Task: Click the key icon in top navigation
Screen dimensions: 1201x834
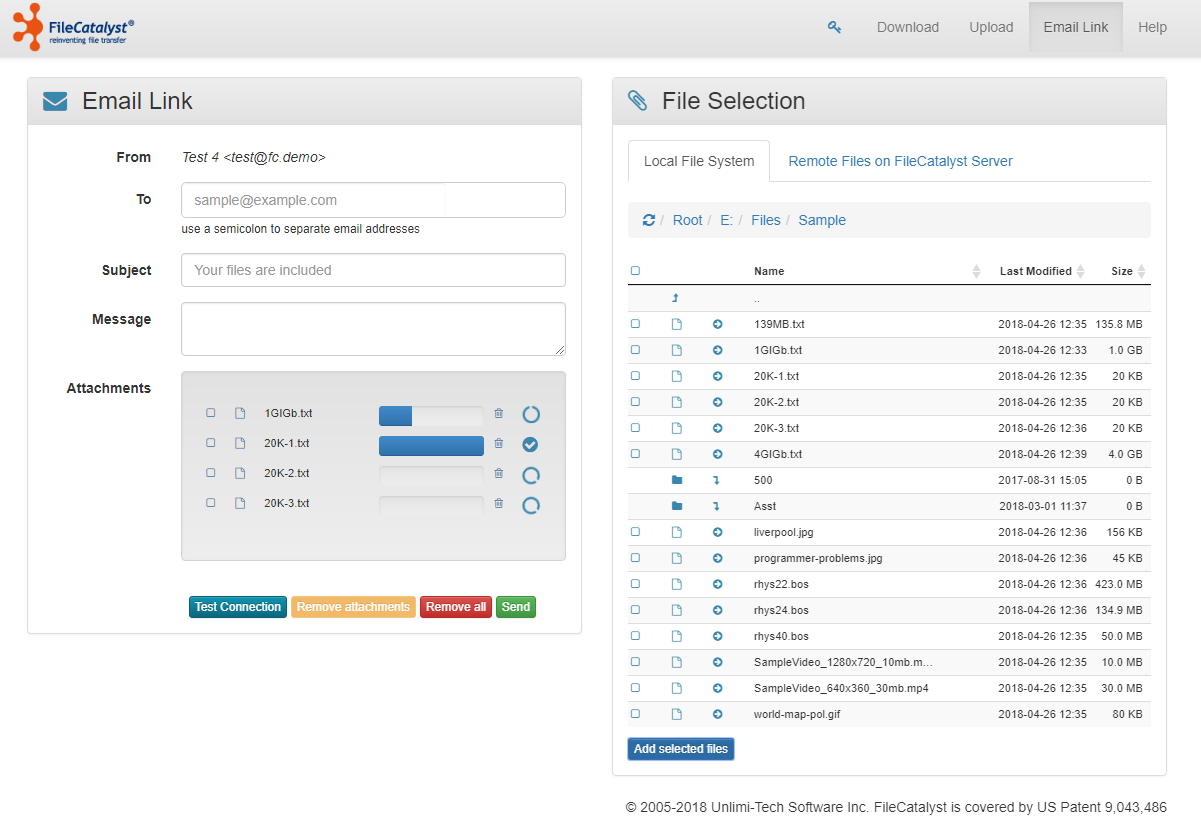Action: click(834, 27)
